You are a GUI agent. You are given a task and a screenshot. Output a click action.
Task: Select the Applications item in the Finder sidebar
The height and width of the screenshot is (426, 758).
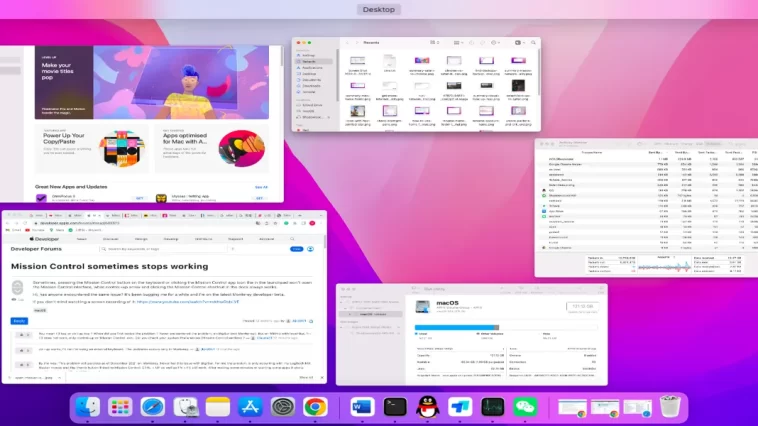click(312, 68)
